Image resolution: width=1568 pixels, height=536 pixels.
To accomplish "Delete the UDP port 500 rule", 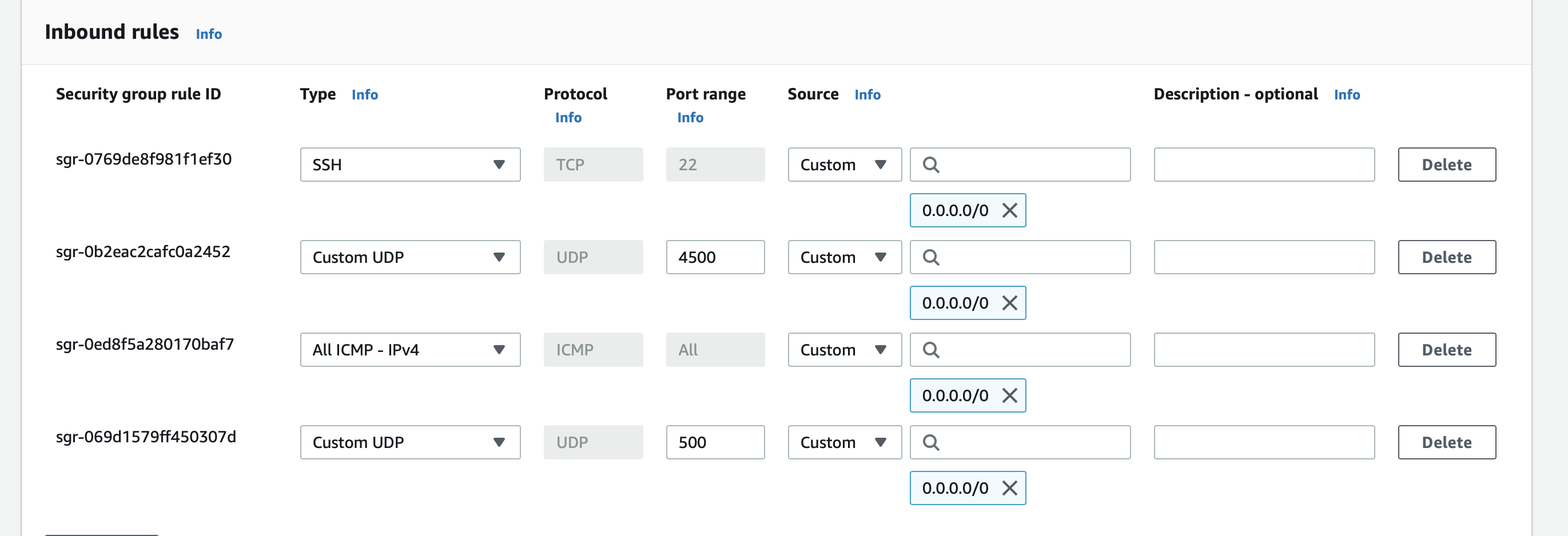I will (1446, 442).
